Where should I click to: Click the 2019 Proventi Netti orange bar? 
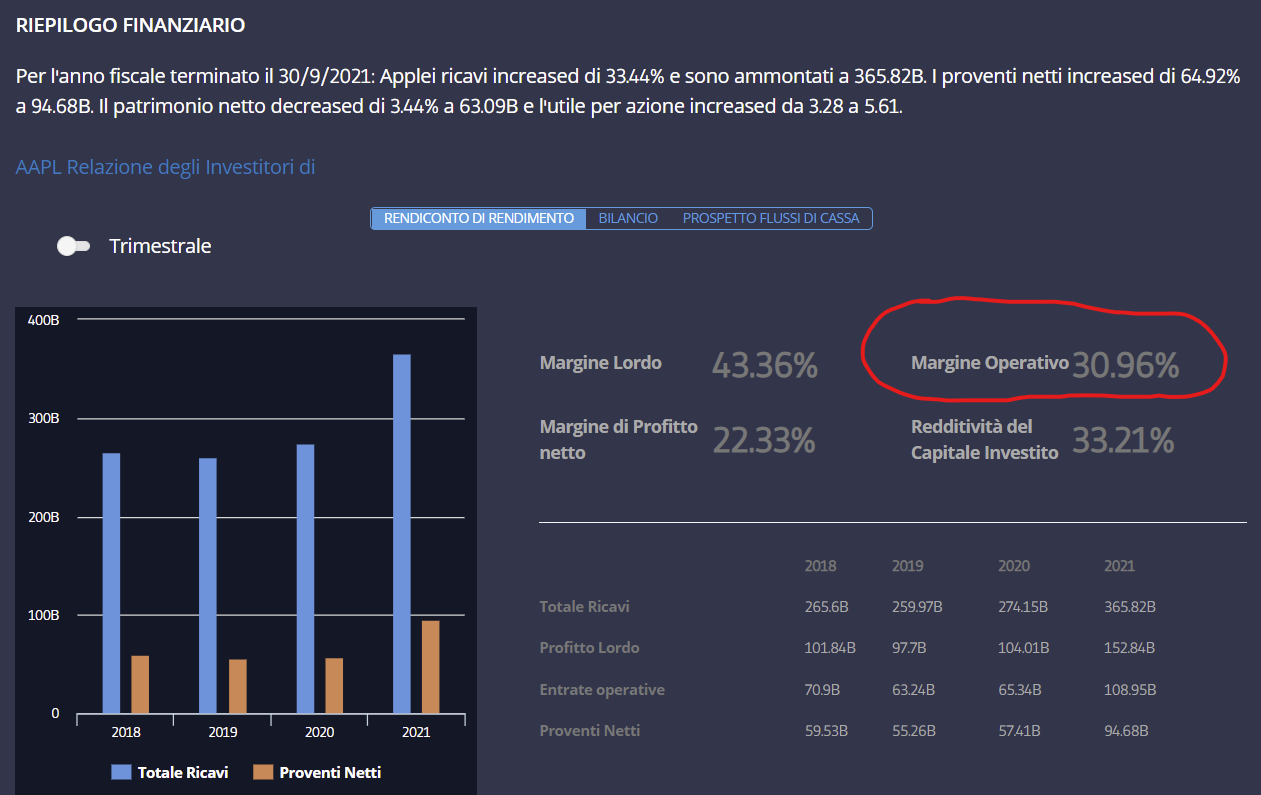point(237,687)
